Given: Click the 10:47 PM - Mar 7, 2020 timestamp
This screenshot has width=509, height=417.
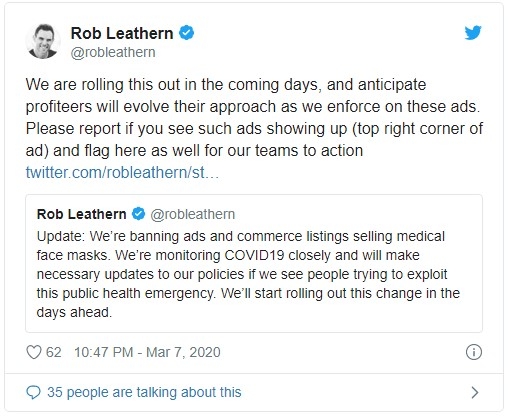Looking at the screenshot, I should click(x=147, y=352).
